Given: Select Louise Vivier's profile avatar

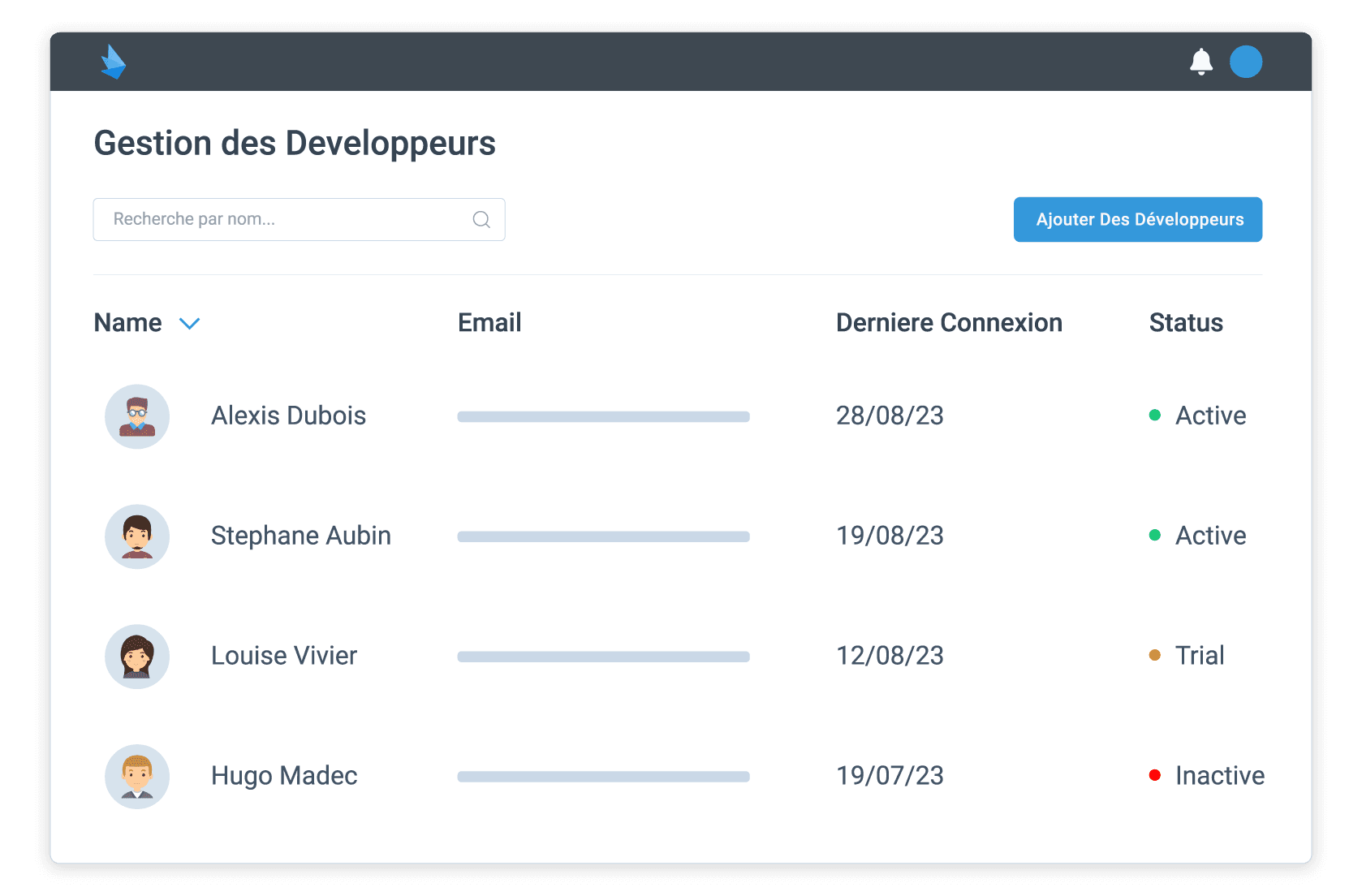Looking at the screenshot, I should click(136, 657).
